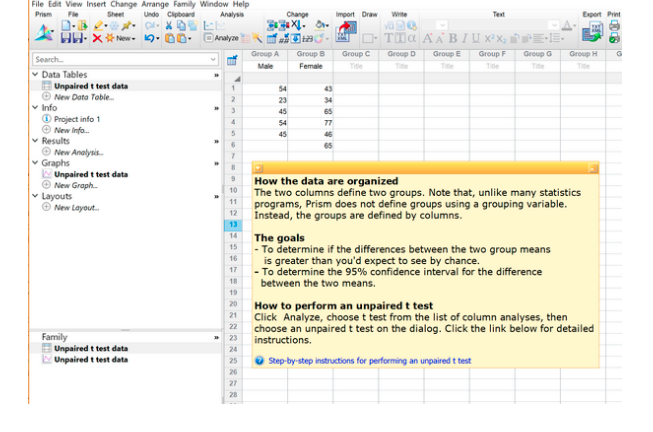Open the Undo dropdown arrow
The width and height of the screenshot is (653, 432).
click(x=158, y=39)
